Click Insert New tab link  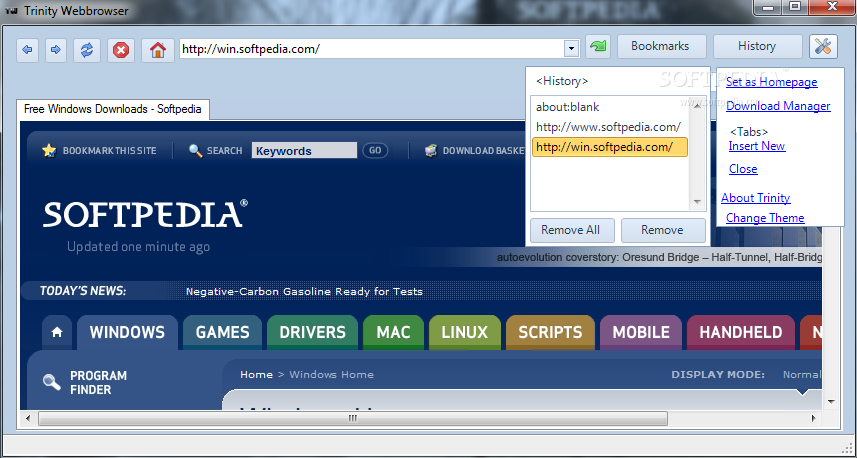[x=757, y=146]
